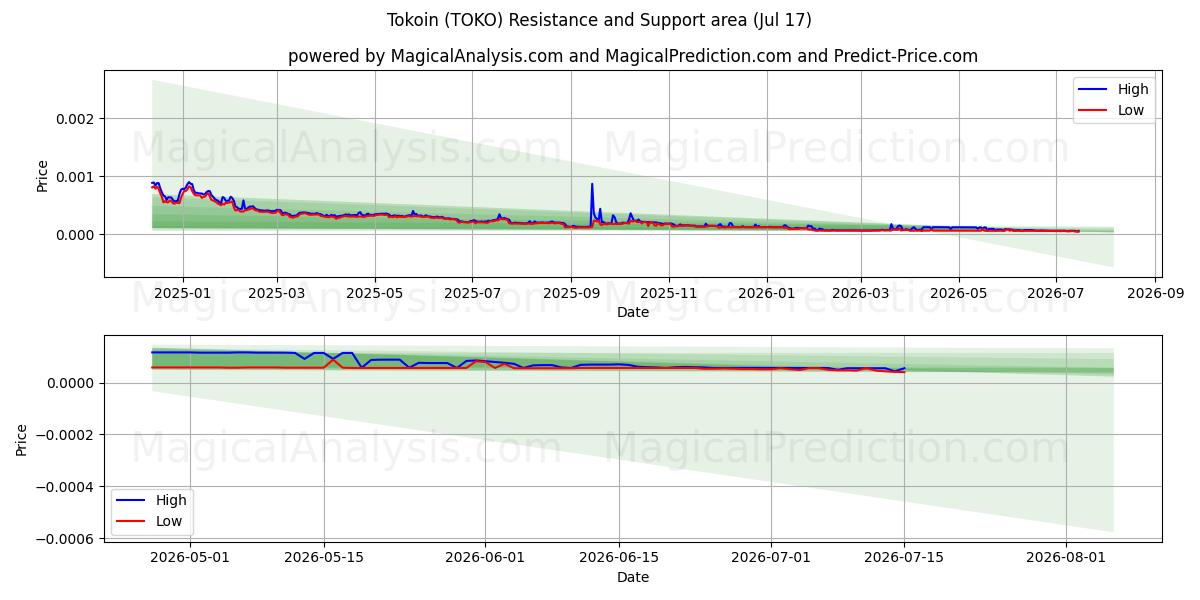Click the '2025-03' x-axis tick label
The width and height of the screenshot is (1200, 600).
(277, 294)
